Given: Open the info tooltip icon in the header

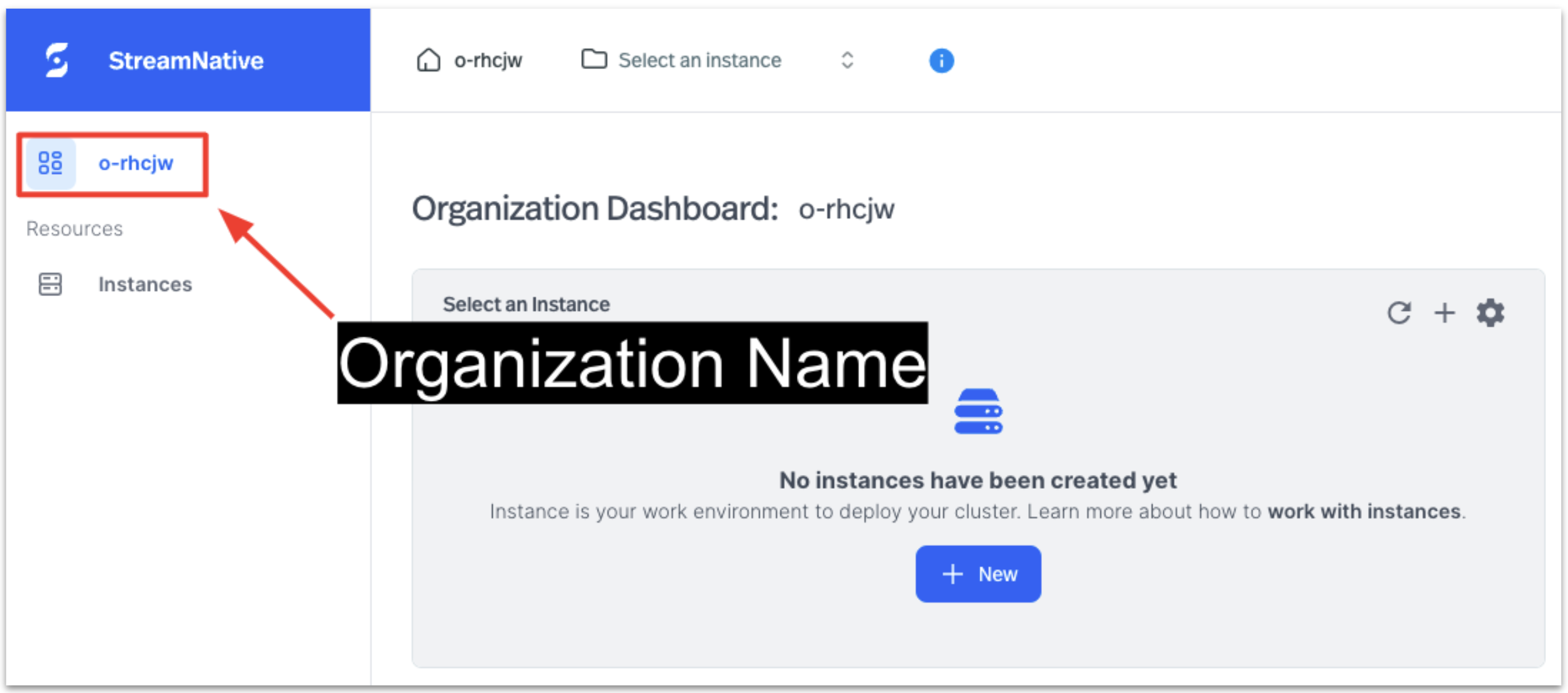Looking at the screenshot, I should [941, 60].
